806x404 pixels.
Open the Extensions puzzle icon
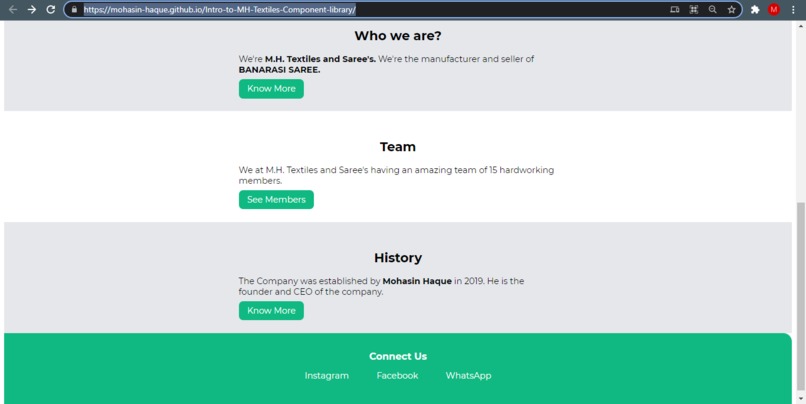(755, 9)
